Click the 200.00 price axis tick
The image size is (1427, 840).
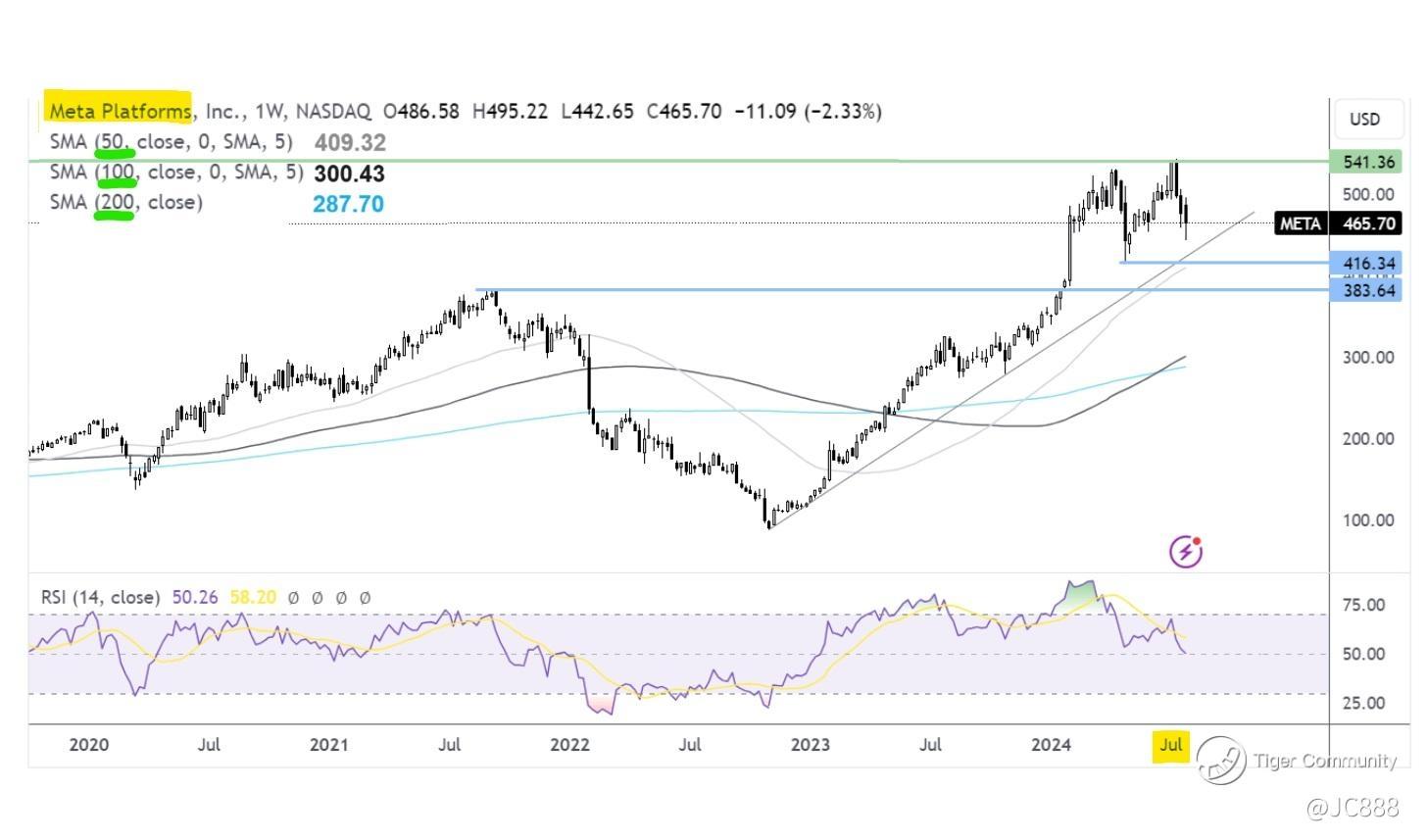[1368, 438]
